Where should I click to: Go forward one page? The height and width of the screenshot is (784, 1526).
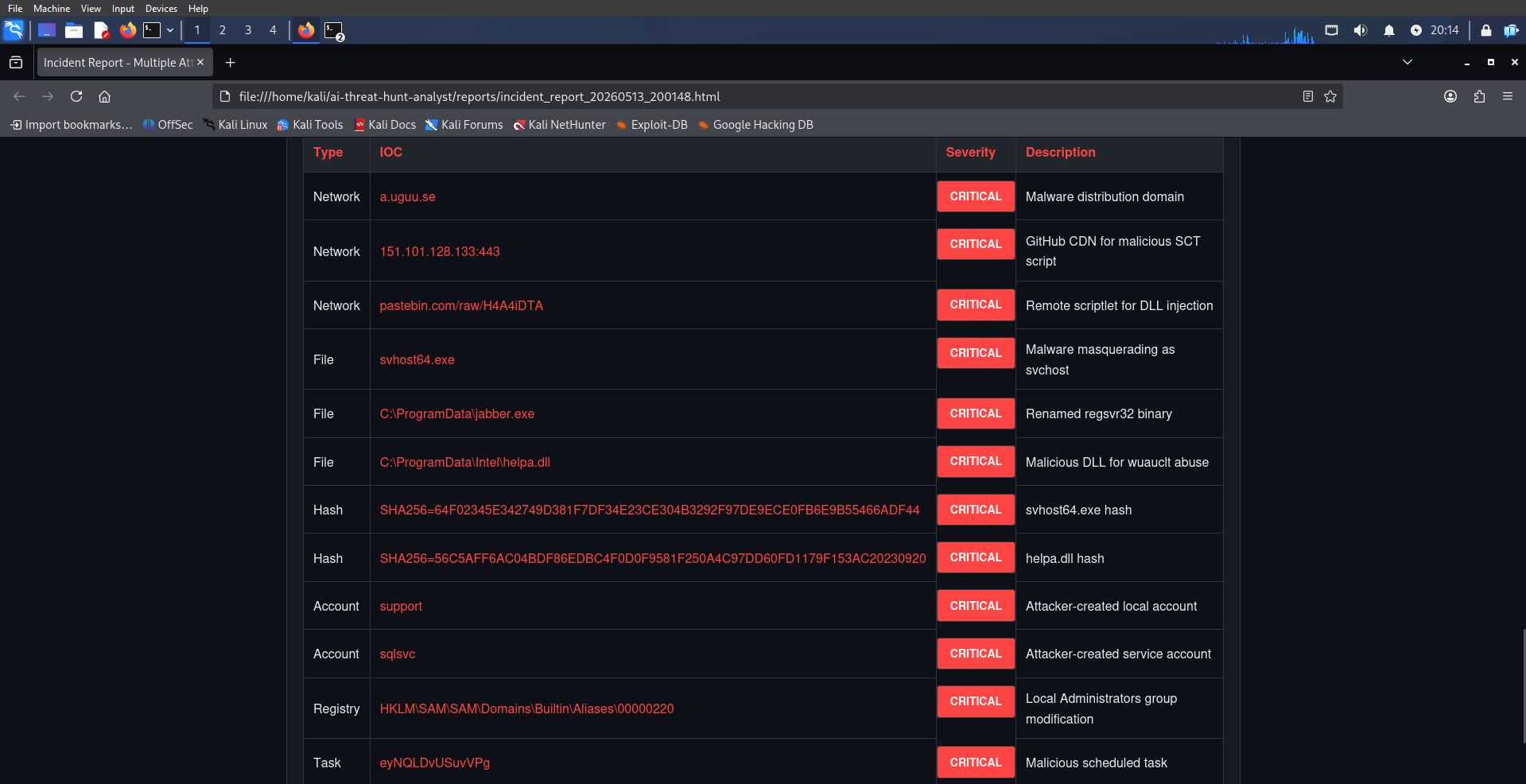(48, 96)
